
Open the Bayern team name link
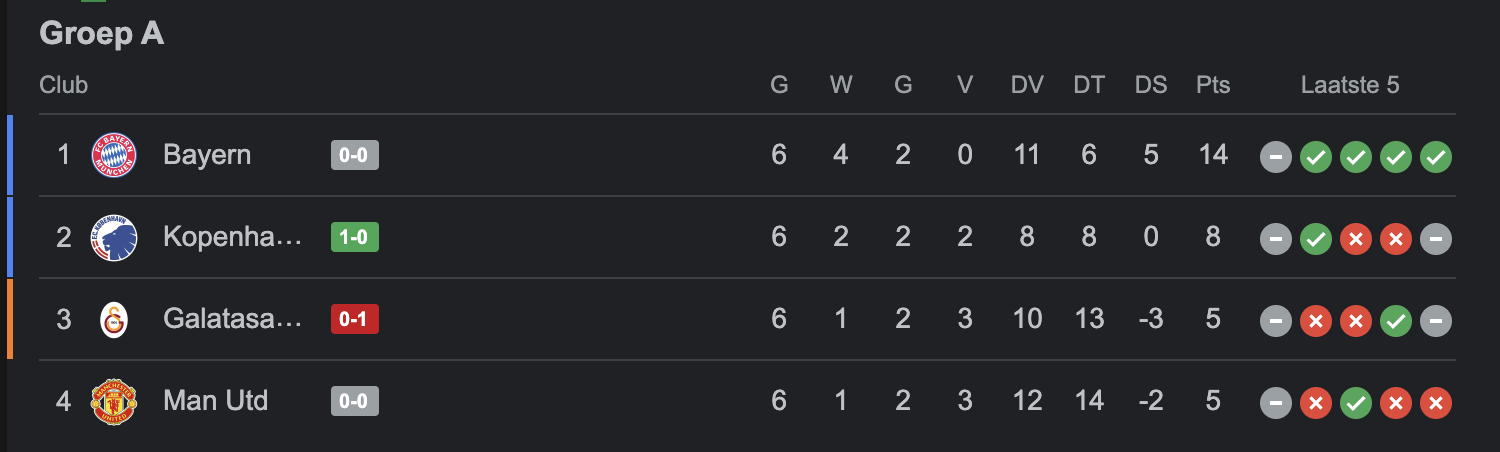tap(207, 155)
